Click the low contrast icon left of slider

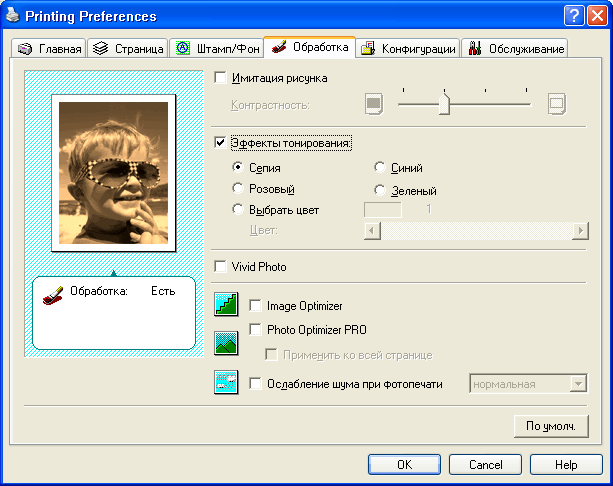click(374, 103)
